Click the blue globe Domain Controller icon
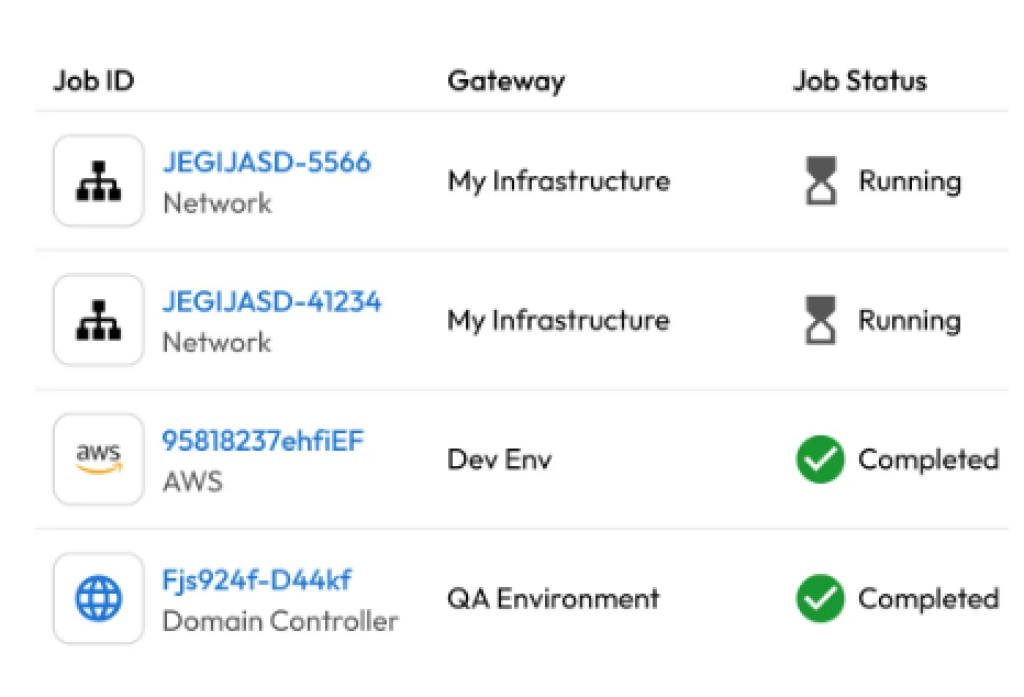Viewport: 1024px width, 697px height. tap(98, 598)
